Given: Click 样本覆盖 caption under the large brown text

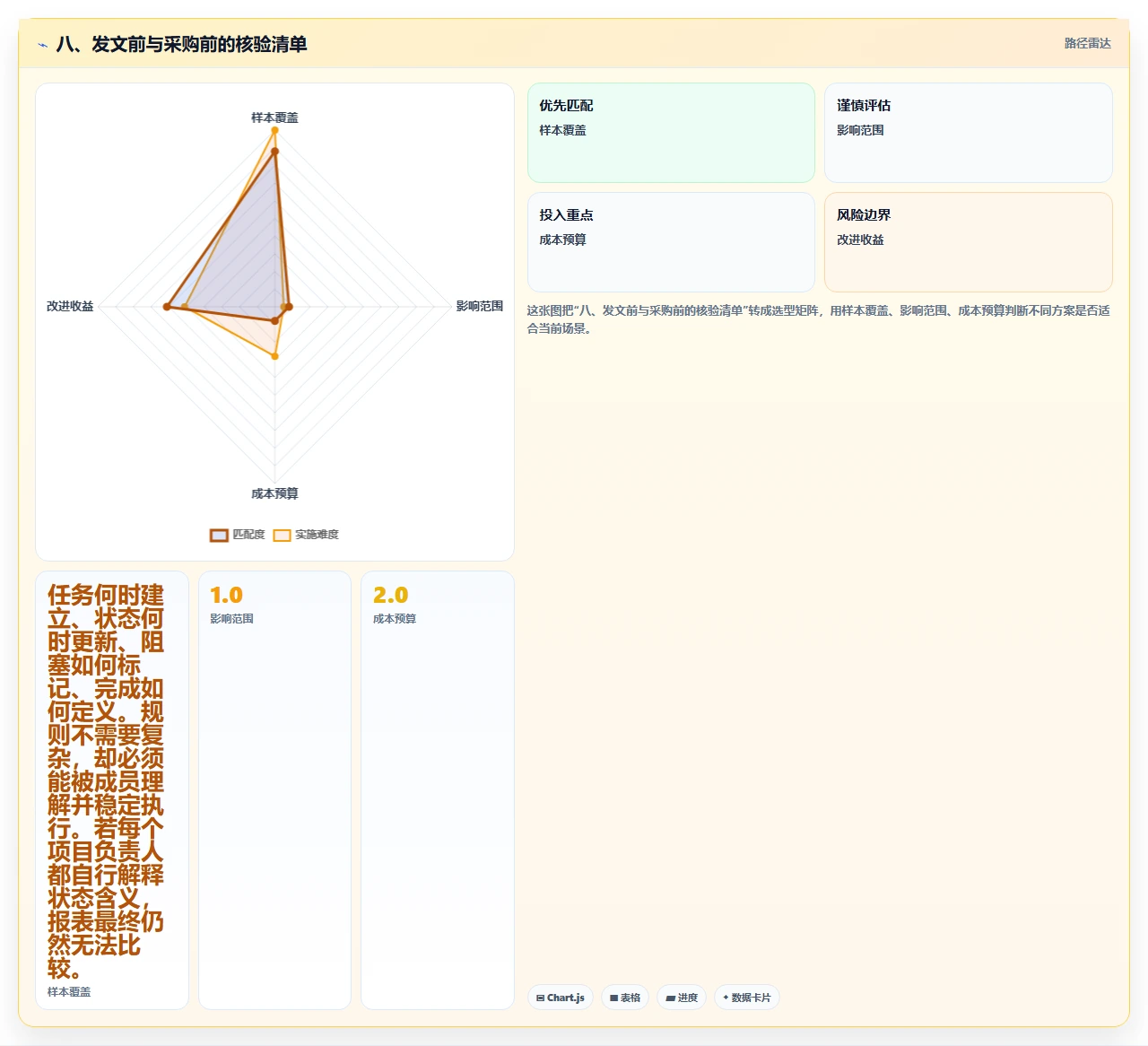Looking at the screenshot, I should tap(69, 992).
